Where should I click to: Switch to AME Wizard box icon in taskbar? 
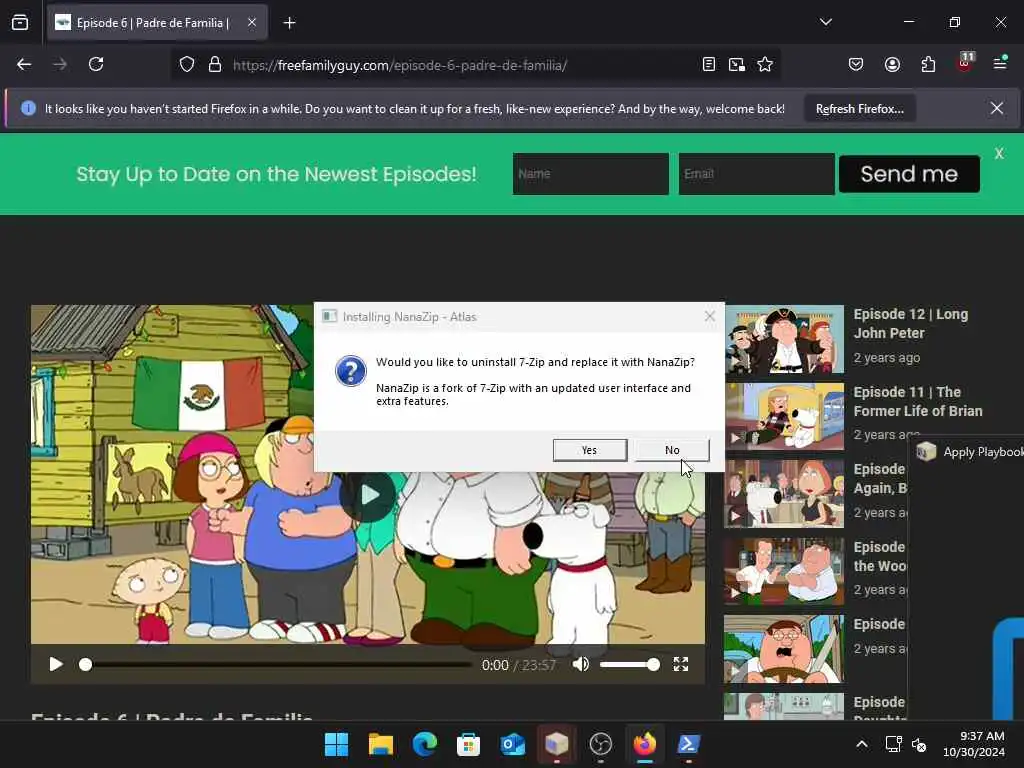click(556, 744)
